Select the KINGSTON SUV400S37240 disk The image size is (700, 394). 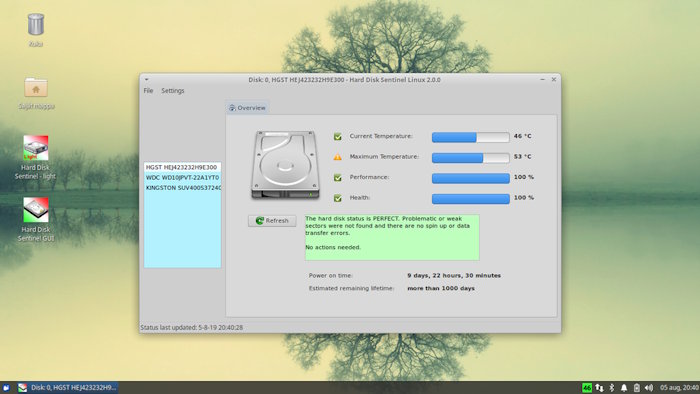point(182,188)
